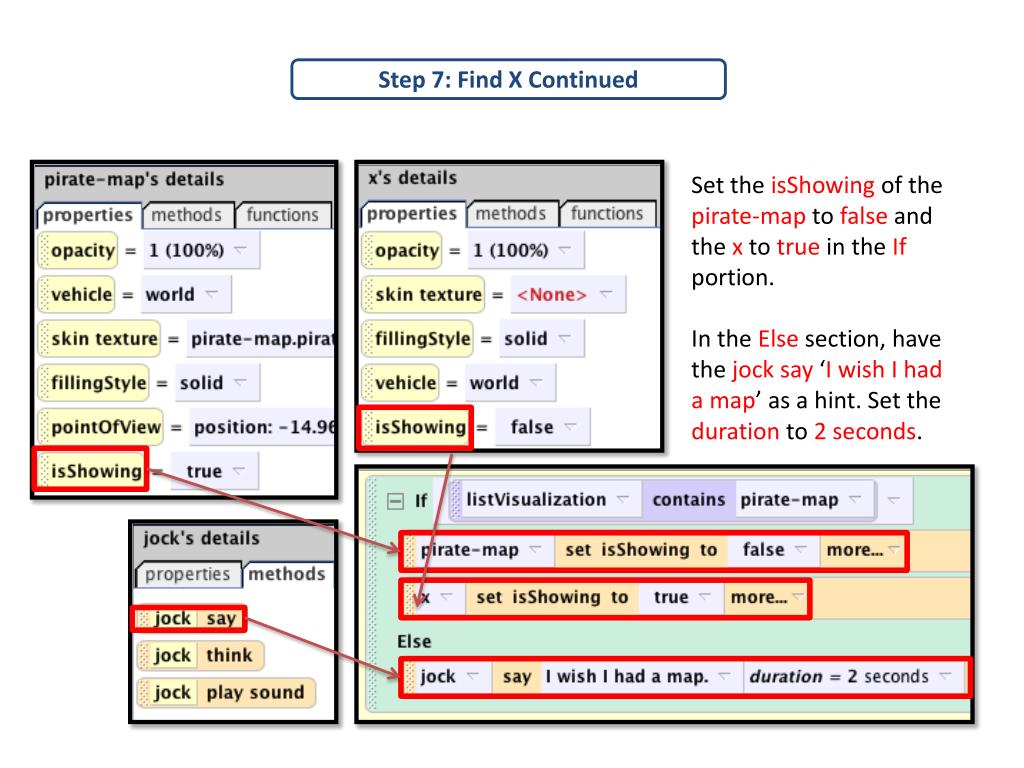Click the 'Step 7: Find X Continued' title

(508, 80)
